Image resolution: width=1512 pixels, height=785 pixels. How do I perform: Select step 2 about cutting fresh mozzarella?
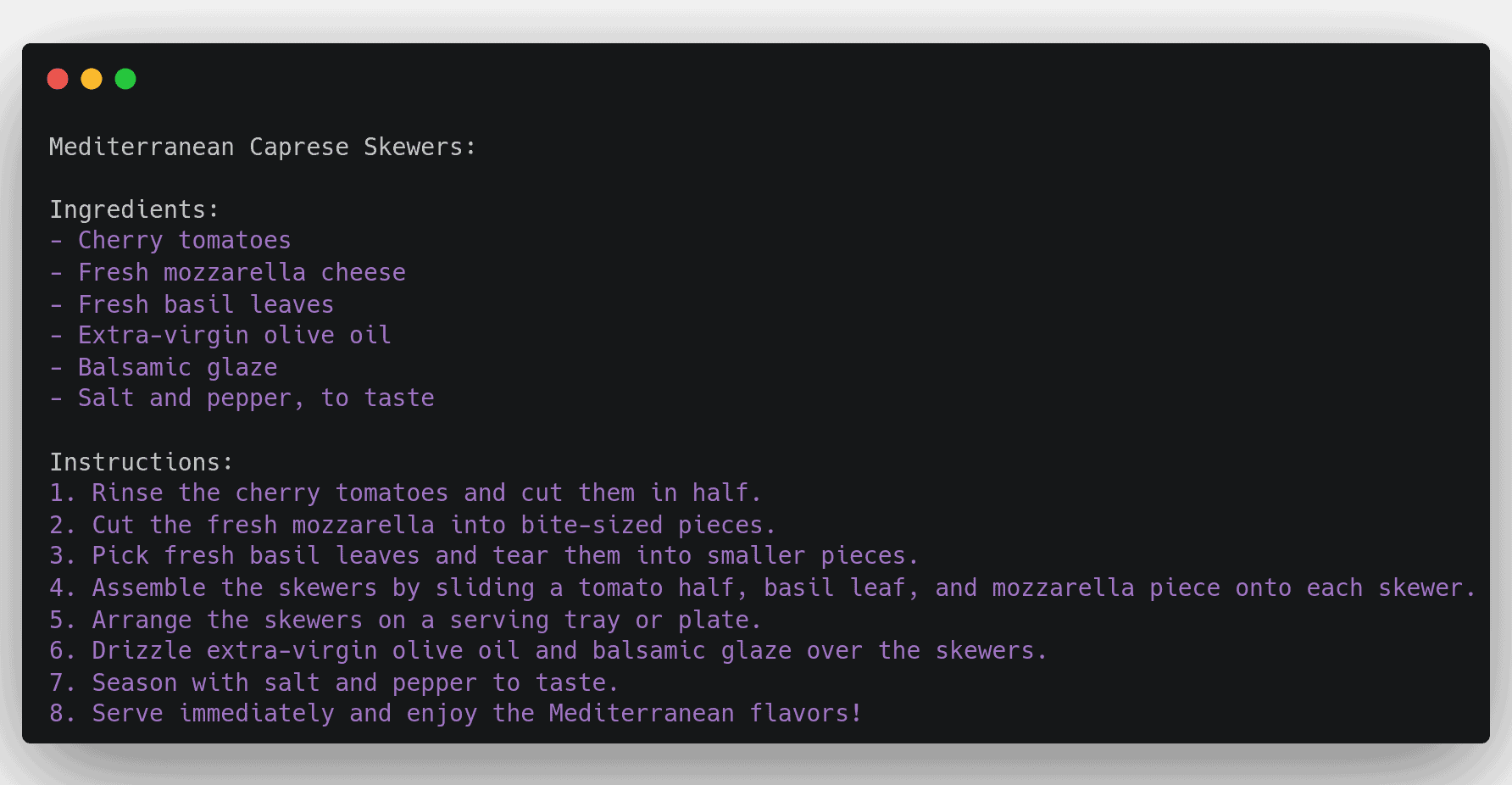point(412,525)
